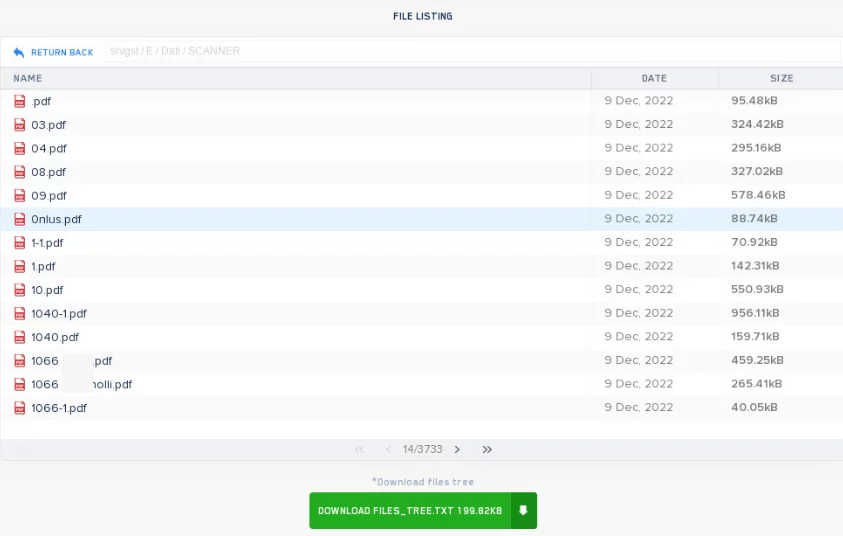Screen dimensions: 843x536
Task: Jump to the last page
Action: click(x=487, y=450)
